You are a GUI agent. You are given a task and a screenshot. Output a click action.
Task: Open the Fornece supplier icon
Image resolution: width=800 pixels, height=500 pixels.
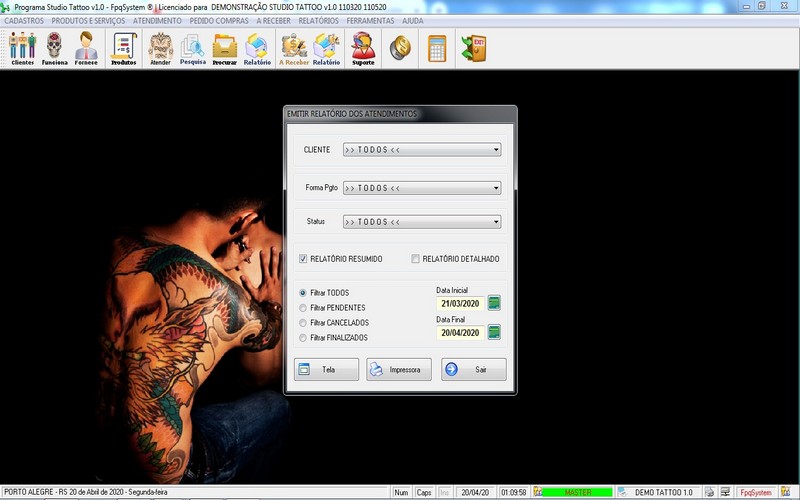pos(86,48)
